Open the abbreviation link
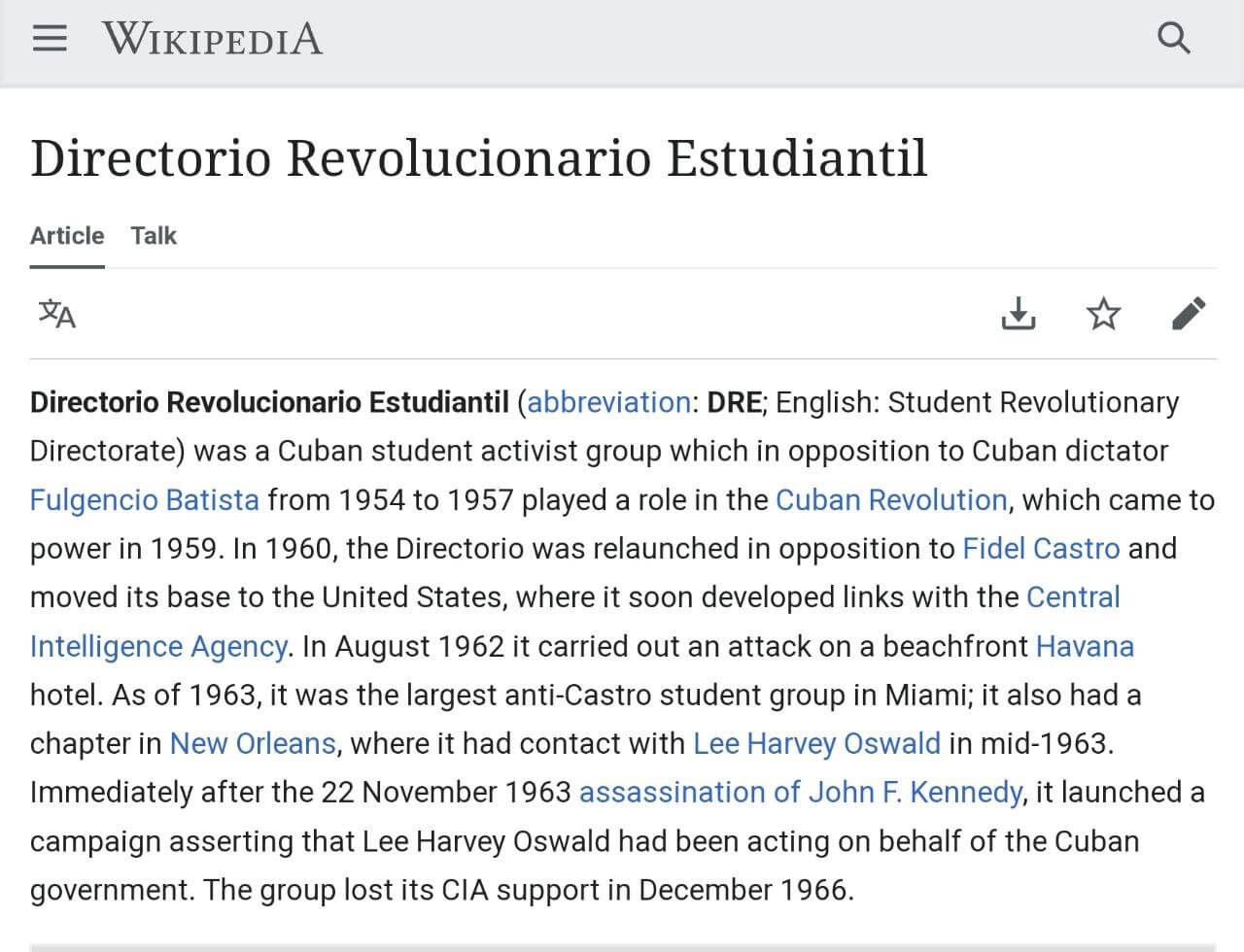1244x952 pixels. (608, 402)
